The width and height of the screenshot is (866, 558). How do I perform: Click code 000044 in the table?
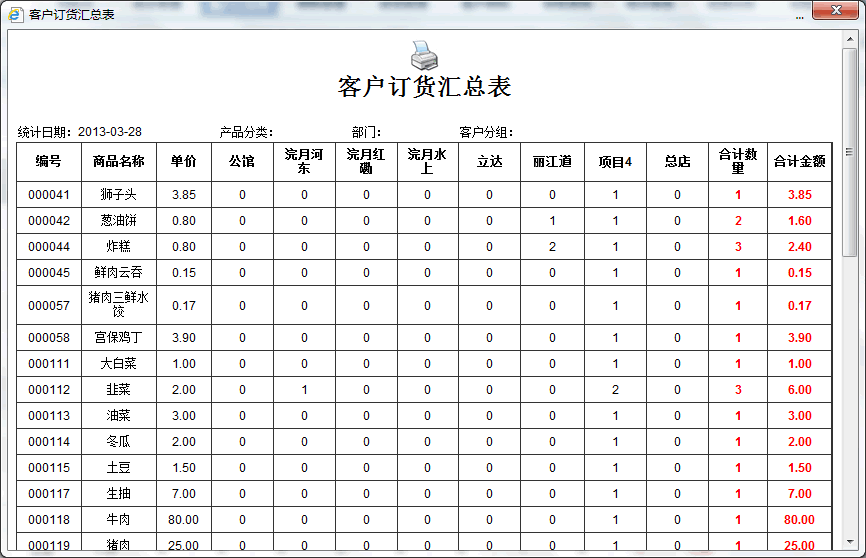click(49, 246)
